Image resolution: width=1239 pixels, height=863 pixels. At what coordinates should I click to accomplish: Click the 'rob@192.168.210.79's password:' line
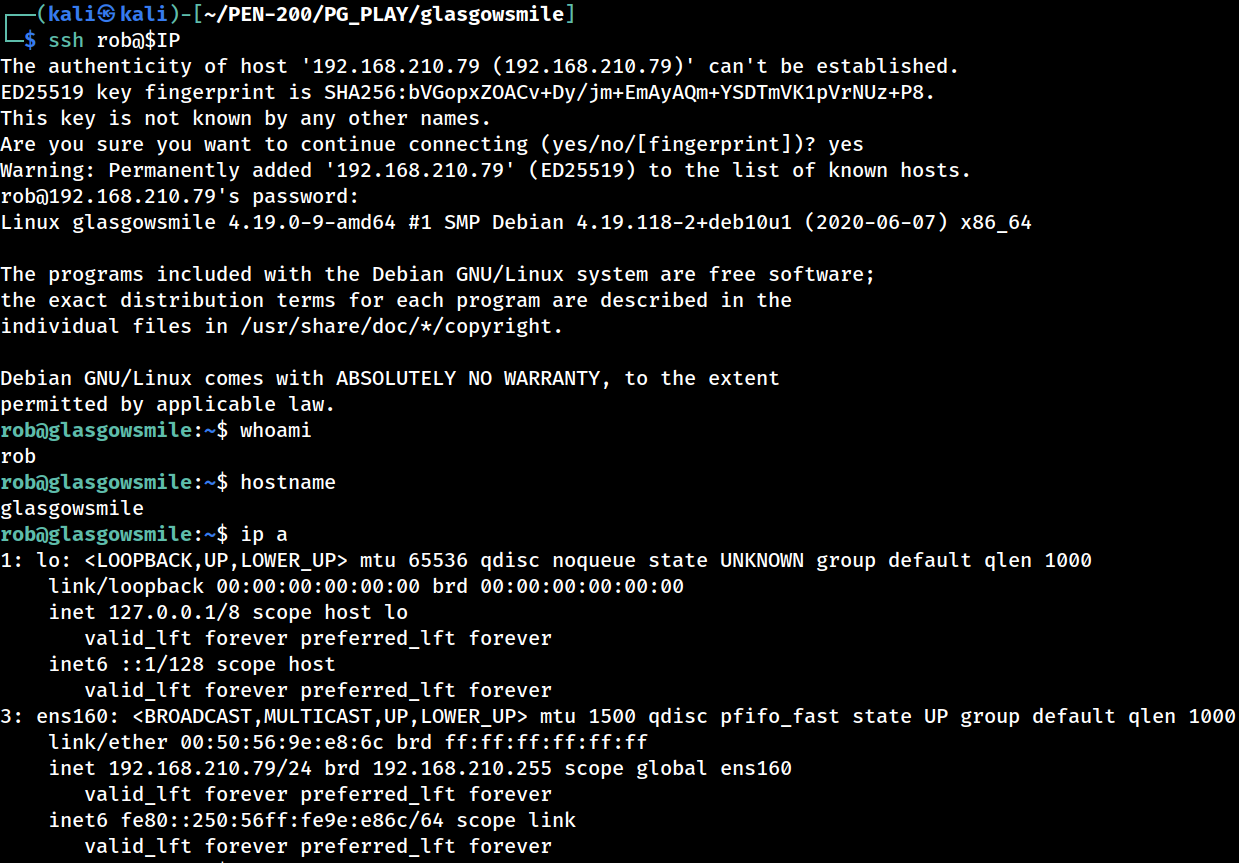(180, 197)
